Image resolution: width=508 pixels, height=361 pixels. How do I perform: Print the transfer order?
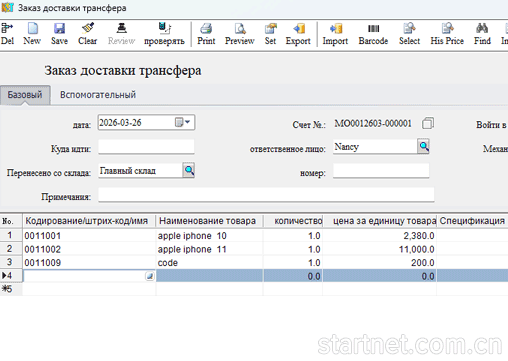pos(206,33)
